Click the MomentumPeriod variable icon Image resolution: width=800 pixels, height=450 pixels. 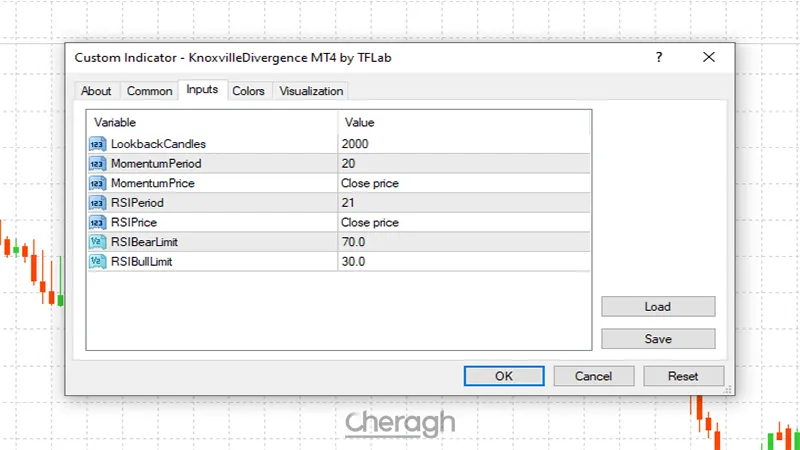(x=97, y=164)
